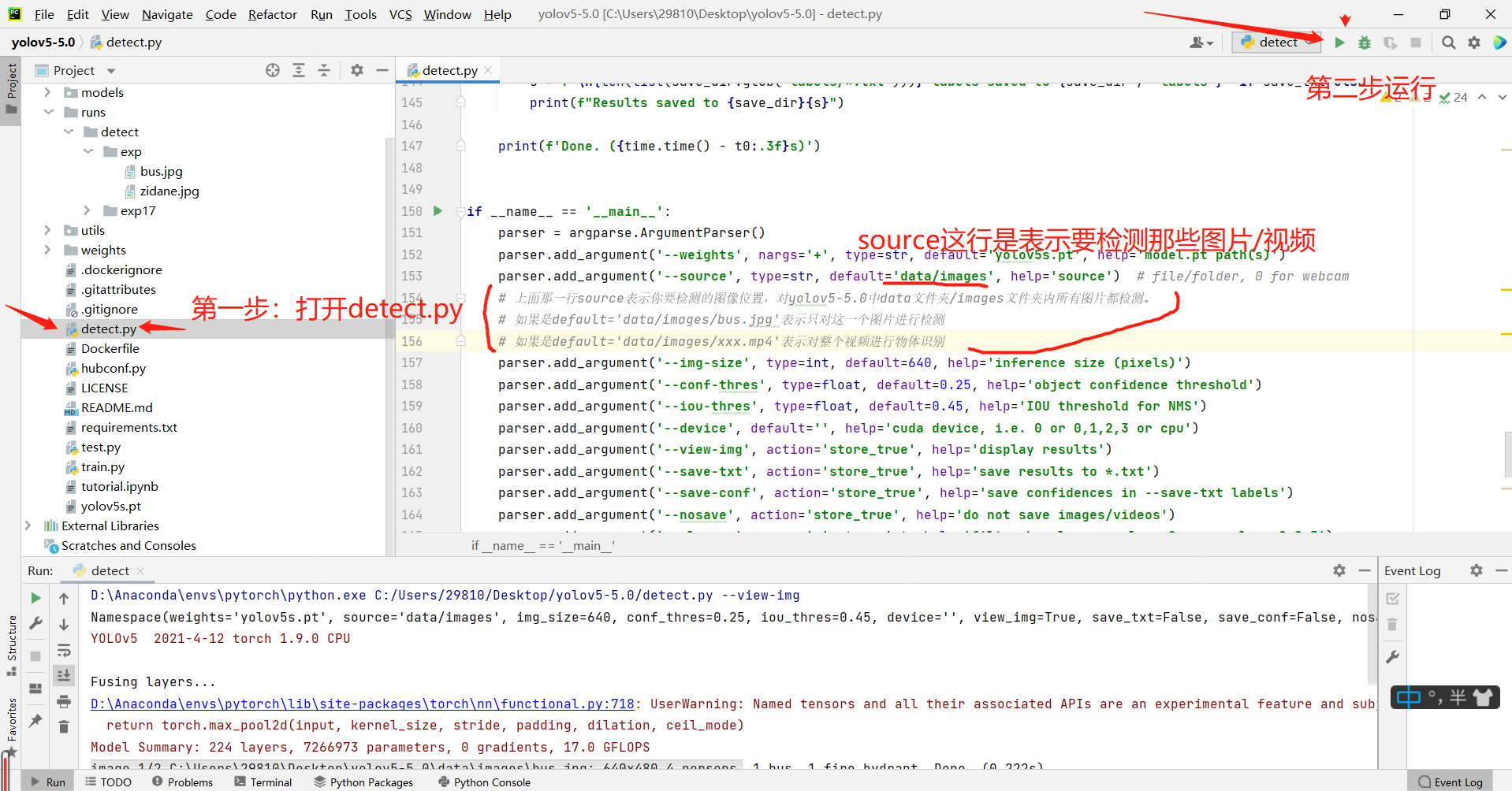Open the Python Console tab

click(484, 782)
